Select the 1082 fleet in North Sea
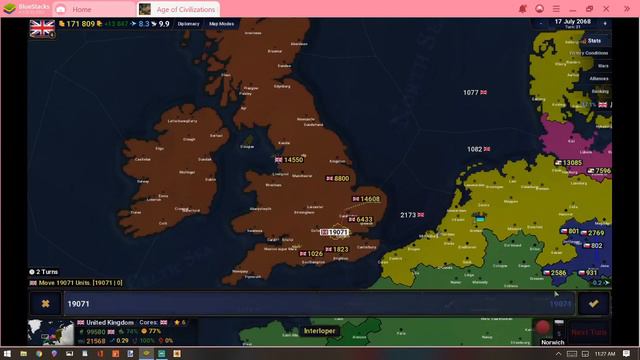This screenshot has height=360, width=640. coord(478,149)
